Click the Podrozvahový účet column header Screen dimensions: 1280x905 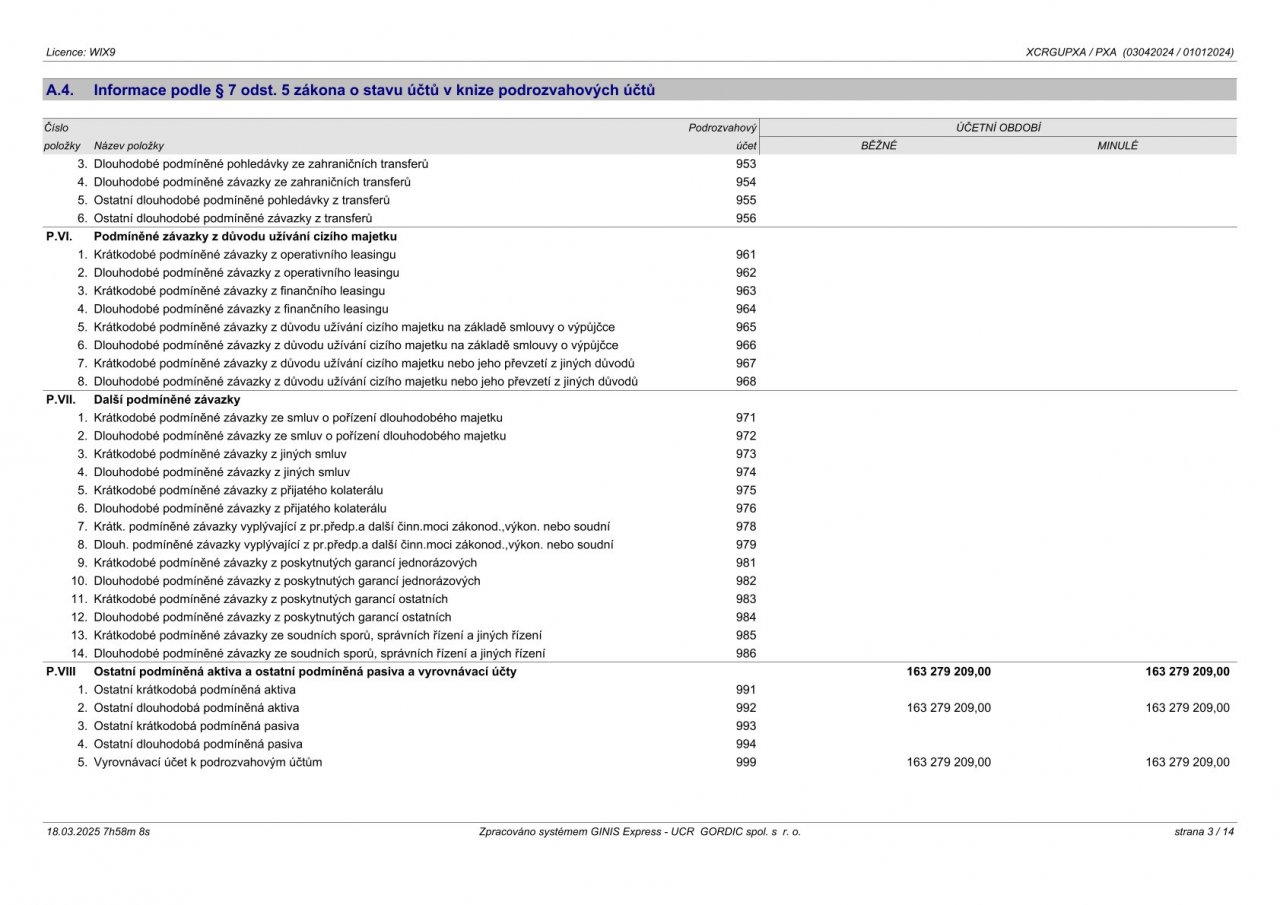[x=723, y=137]
